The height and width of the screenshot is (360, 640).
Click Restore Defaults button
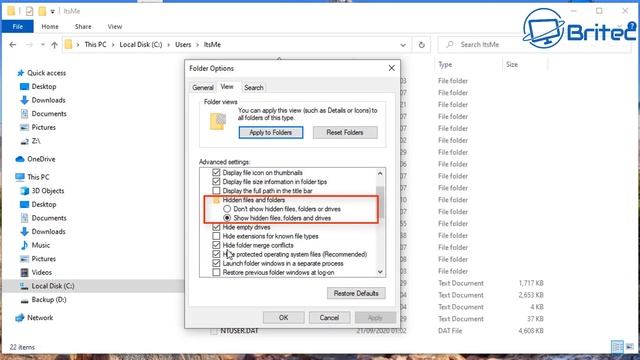tap(356, 293)
